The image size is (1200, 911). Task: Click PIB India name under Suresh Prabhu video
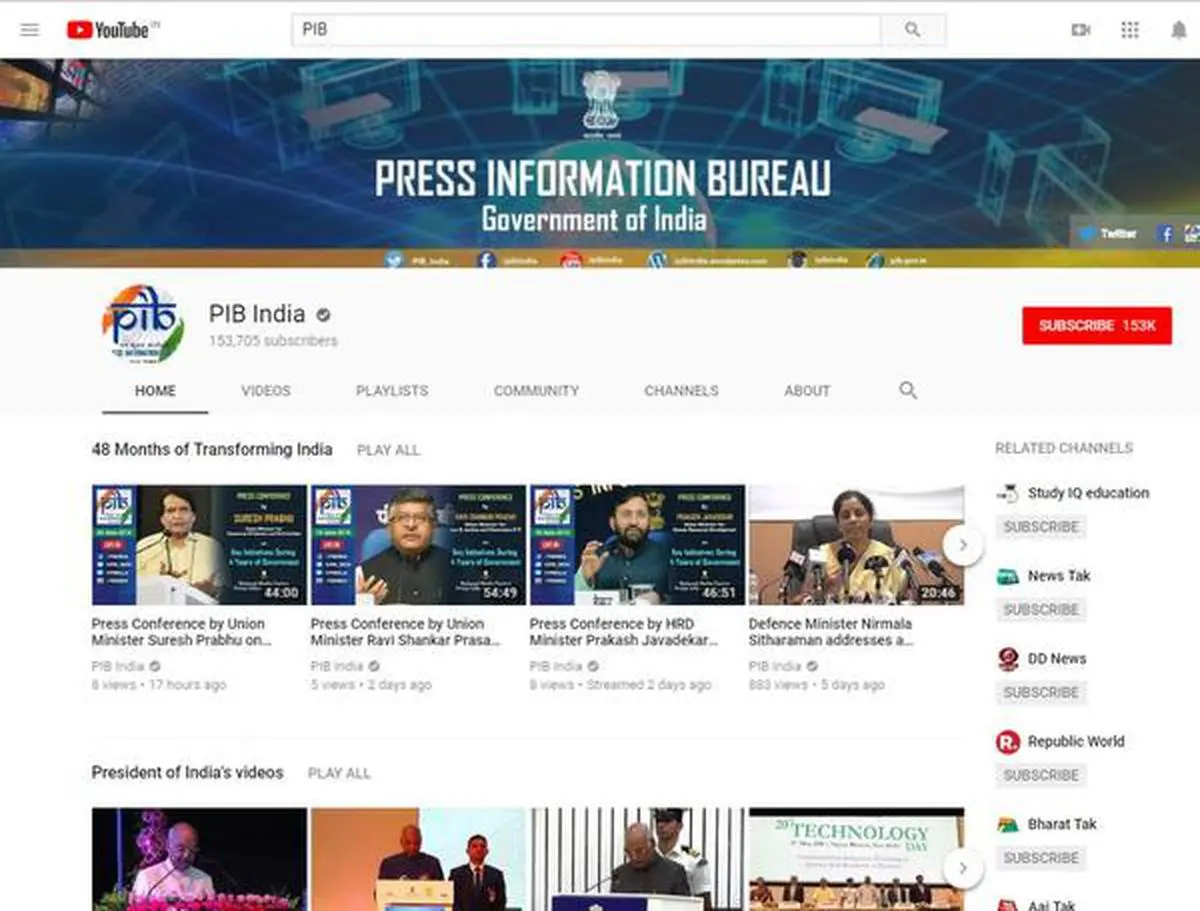[x=118, y=666]
